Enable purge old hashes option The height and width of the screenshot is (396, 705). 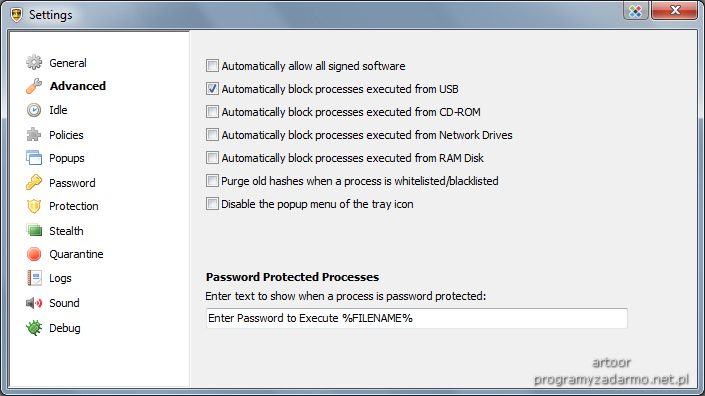[x=212, y=181]
